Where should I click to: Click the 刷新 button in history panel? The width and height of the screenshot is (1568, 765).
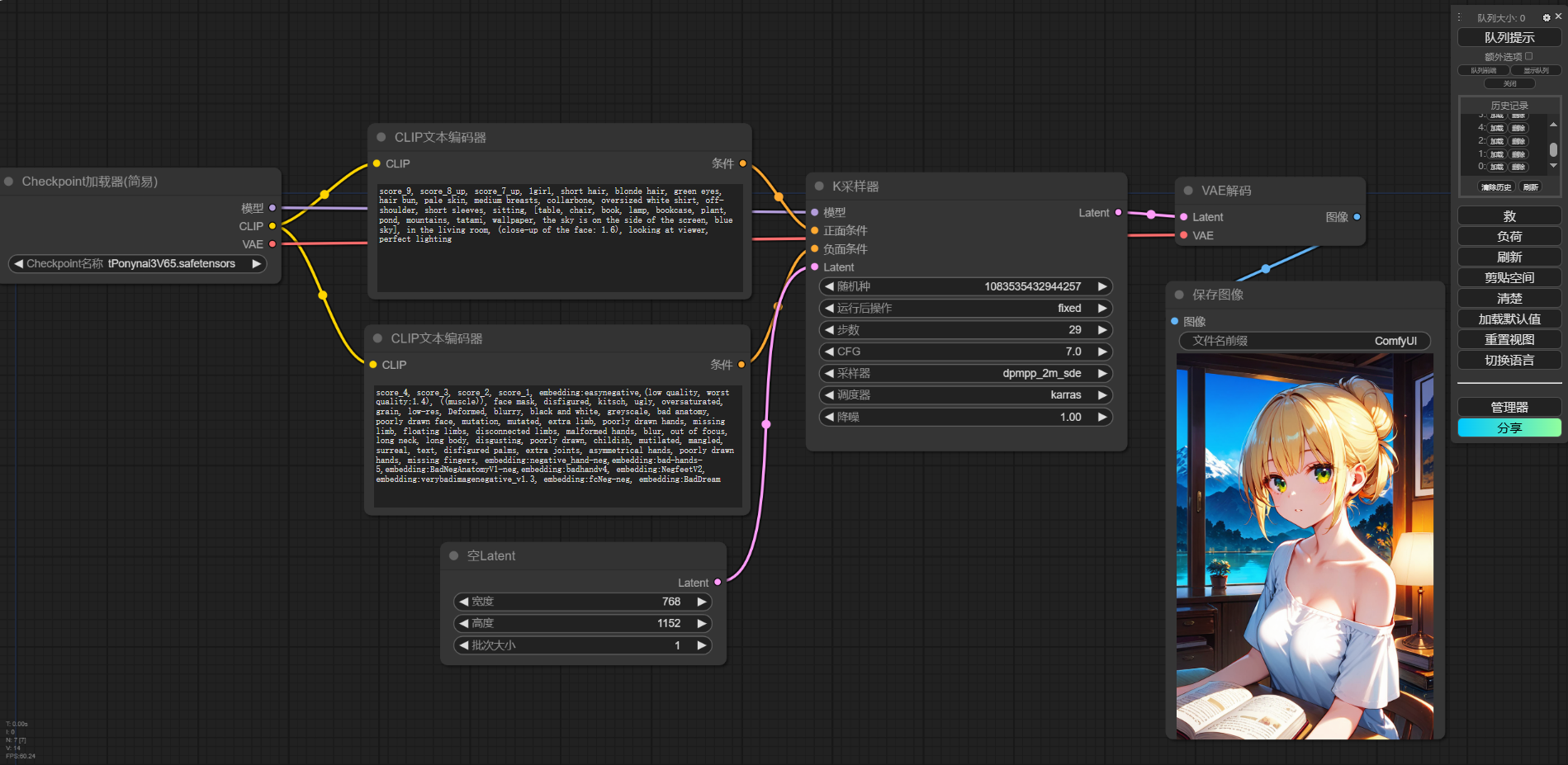1531,187
